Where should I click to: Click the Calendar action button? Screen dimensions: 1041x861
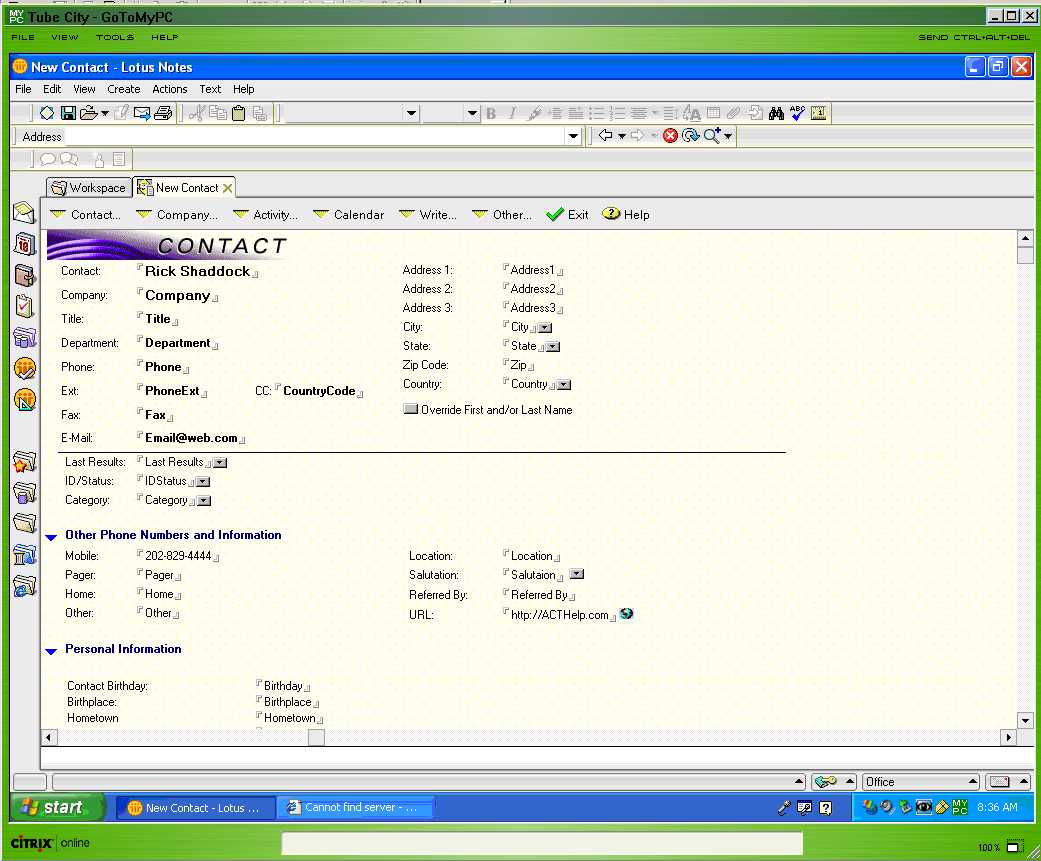pos(349,214)
